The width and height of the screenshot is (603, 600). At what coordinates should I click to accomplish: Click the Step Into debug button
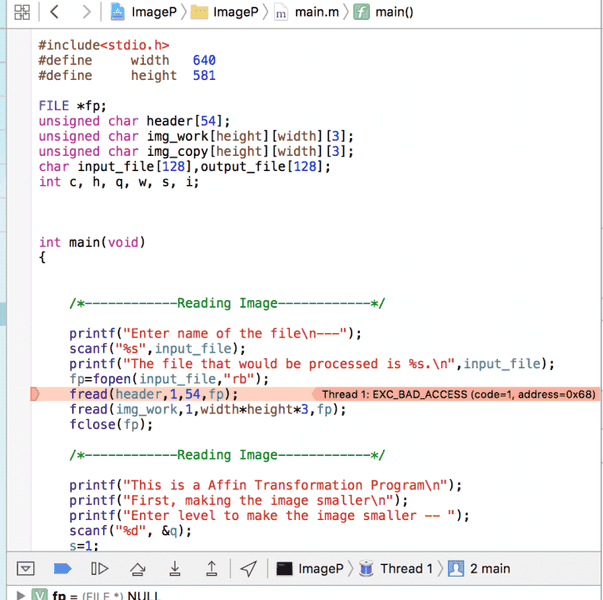[x=175, y=568]
